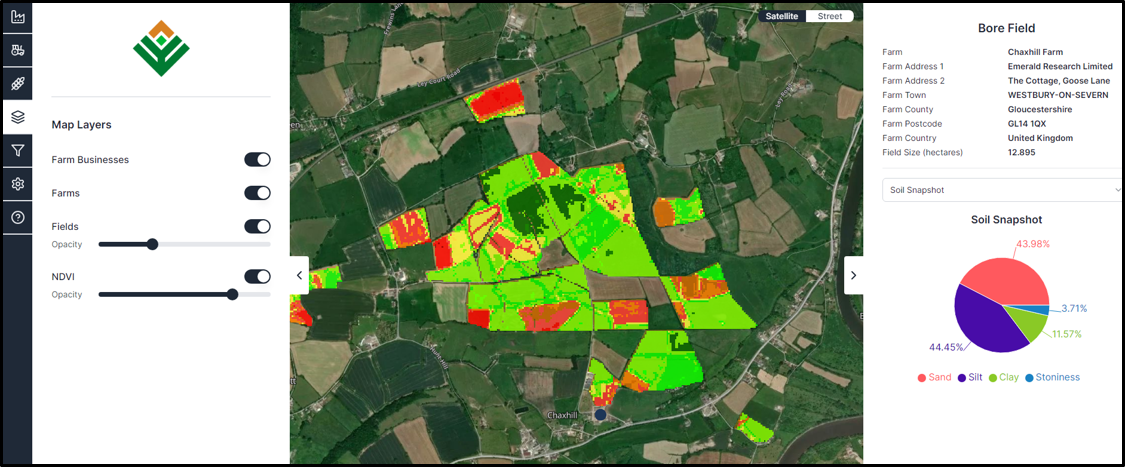Toggle the NDVI layer off

[257, 277]
